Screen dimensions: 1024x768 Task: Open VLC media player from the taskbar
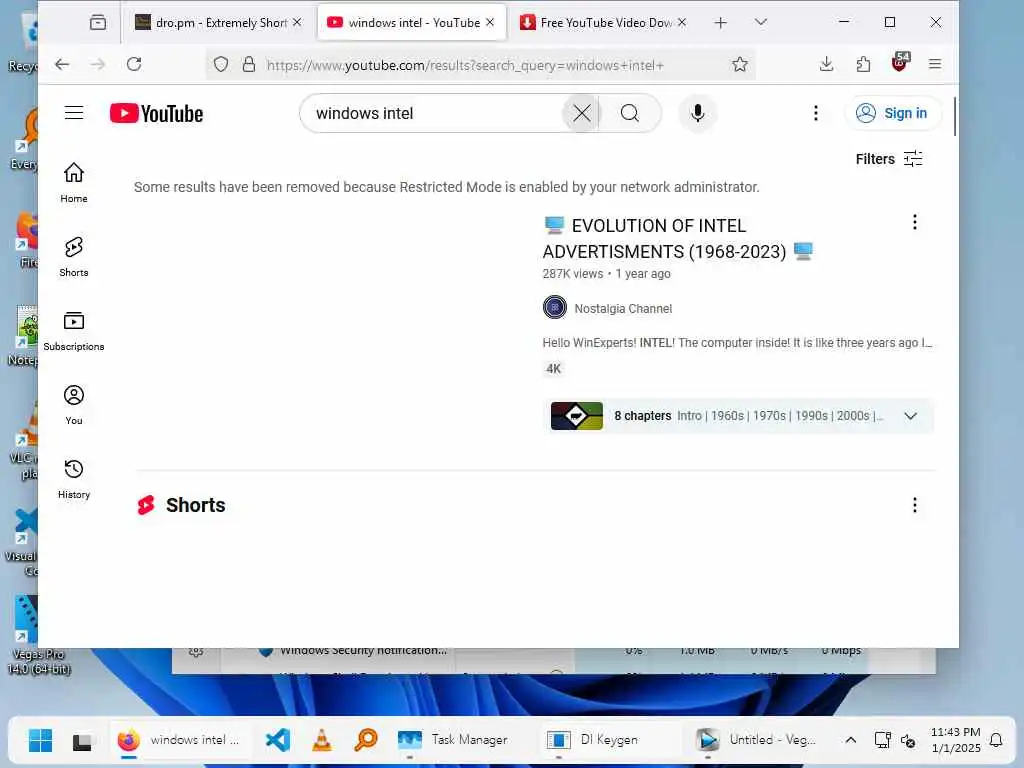321,740
